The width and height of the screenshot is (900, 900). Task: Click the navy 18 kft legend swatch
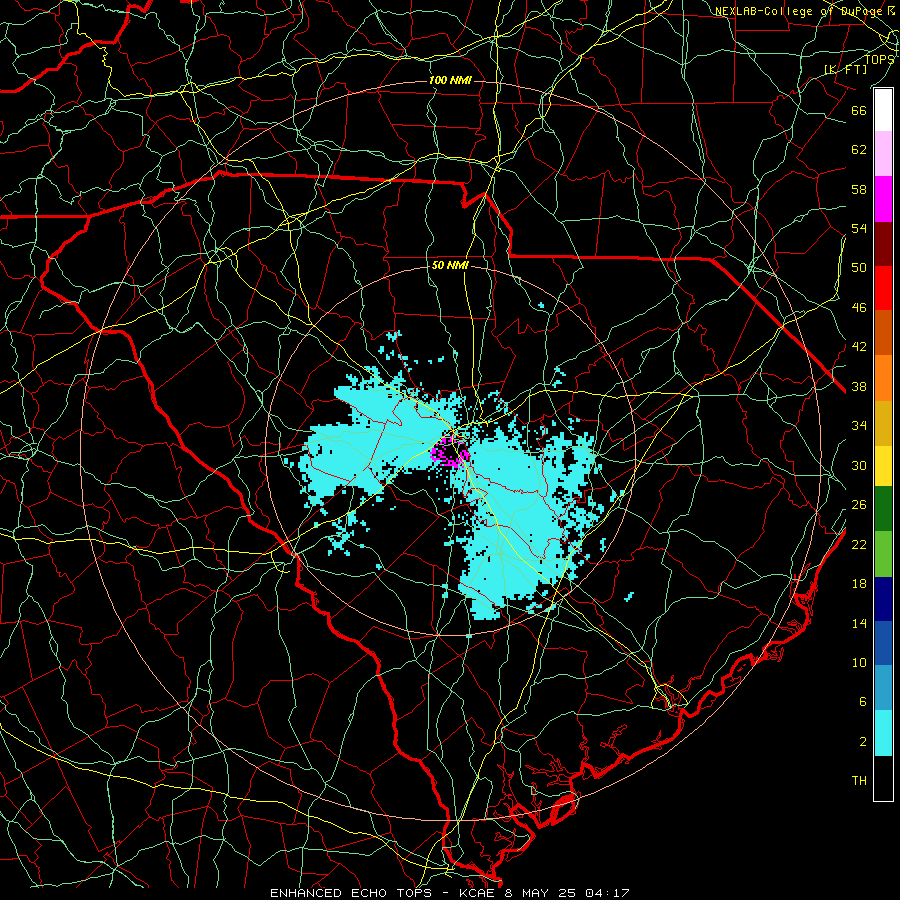point(883,599)
